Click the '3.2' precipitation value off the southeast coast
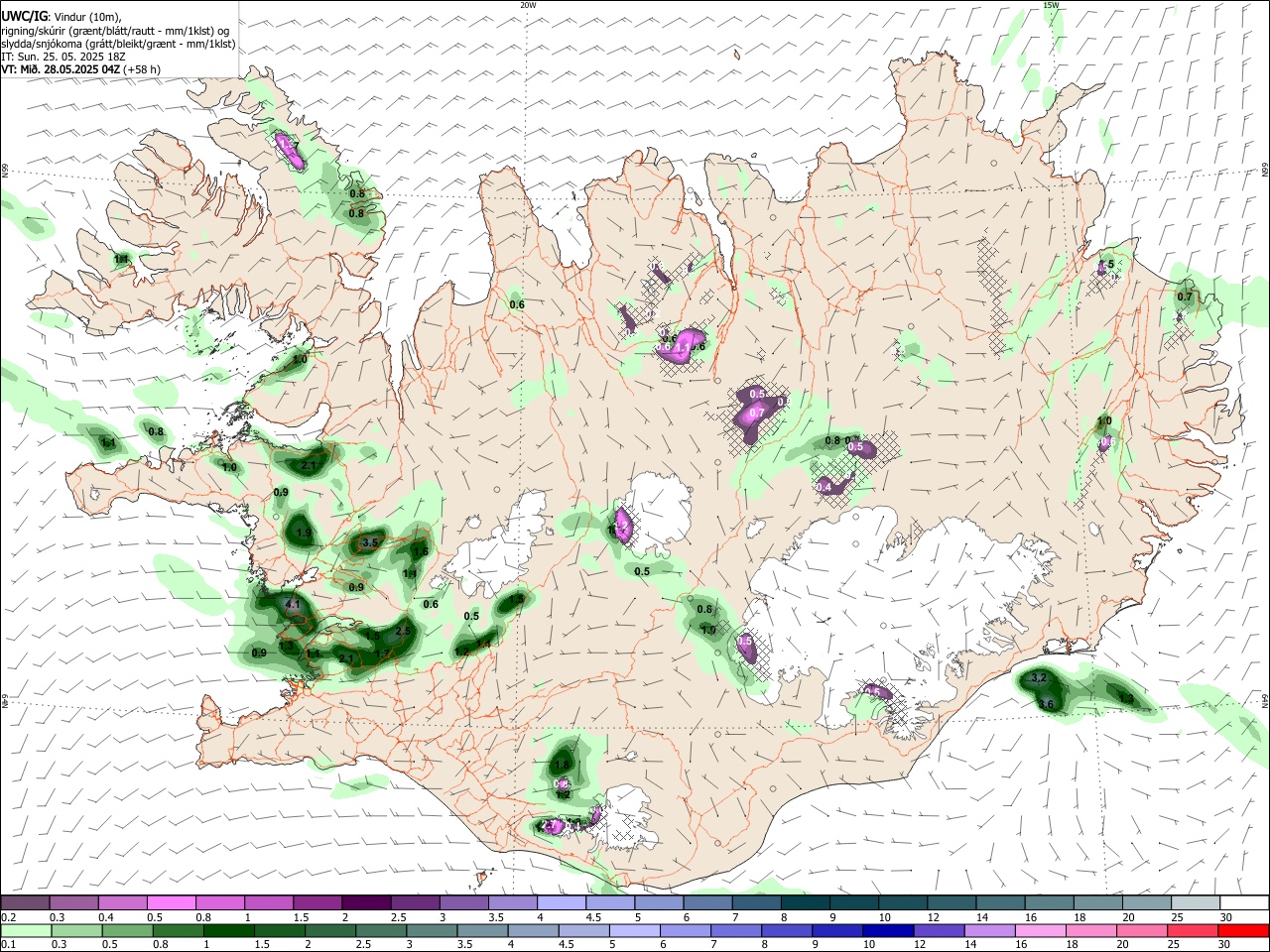This screenshot has width=1270, height=952. [1039, 677]
